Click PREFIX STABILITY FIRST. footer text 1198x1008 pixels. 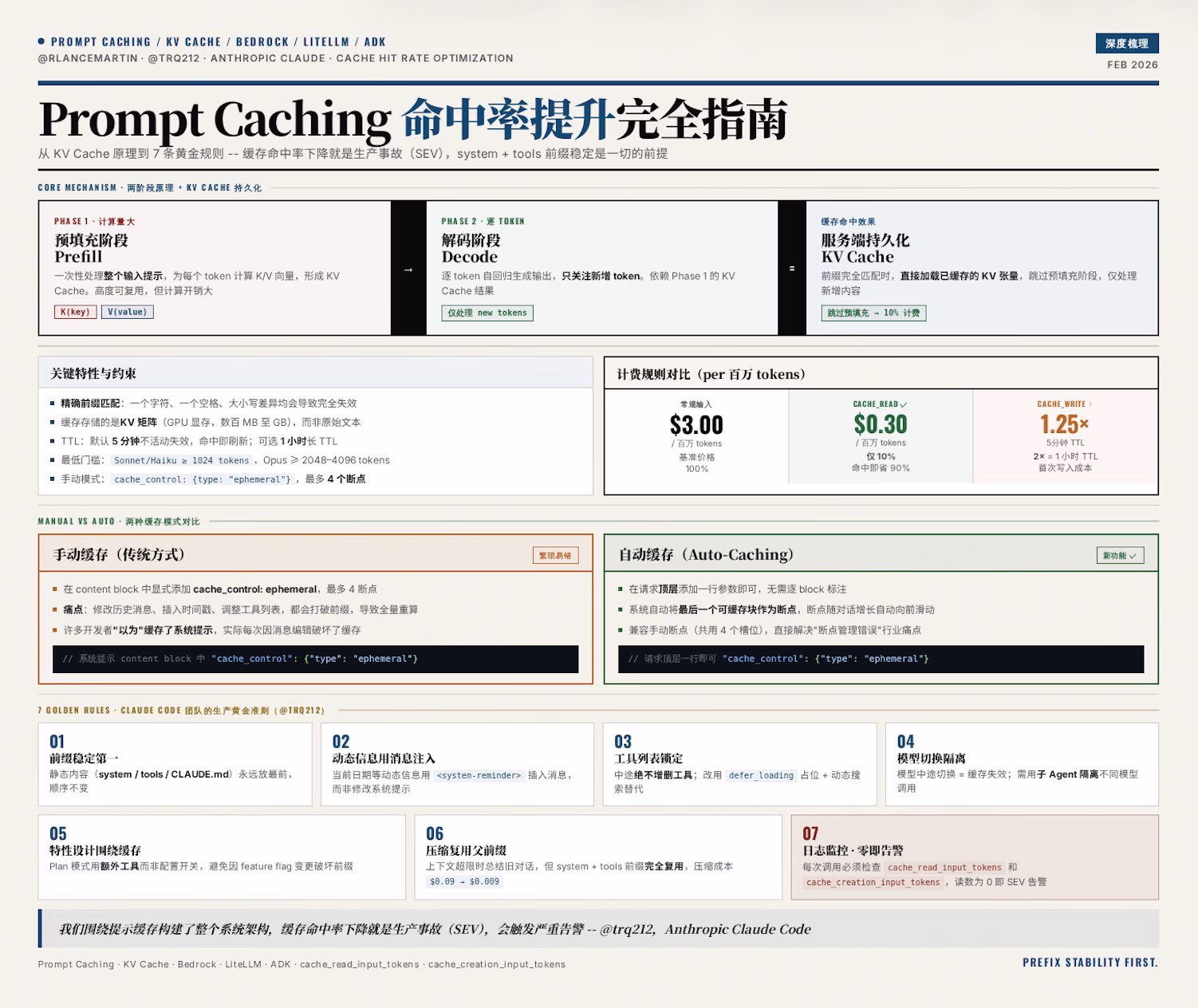pyautogui.click(x=1090, y=963)
